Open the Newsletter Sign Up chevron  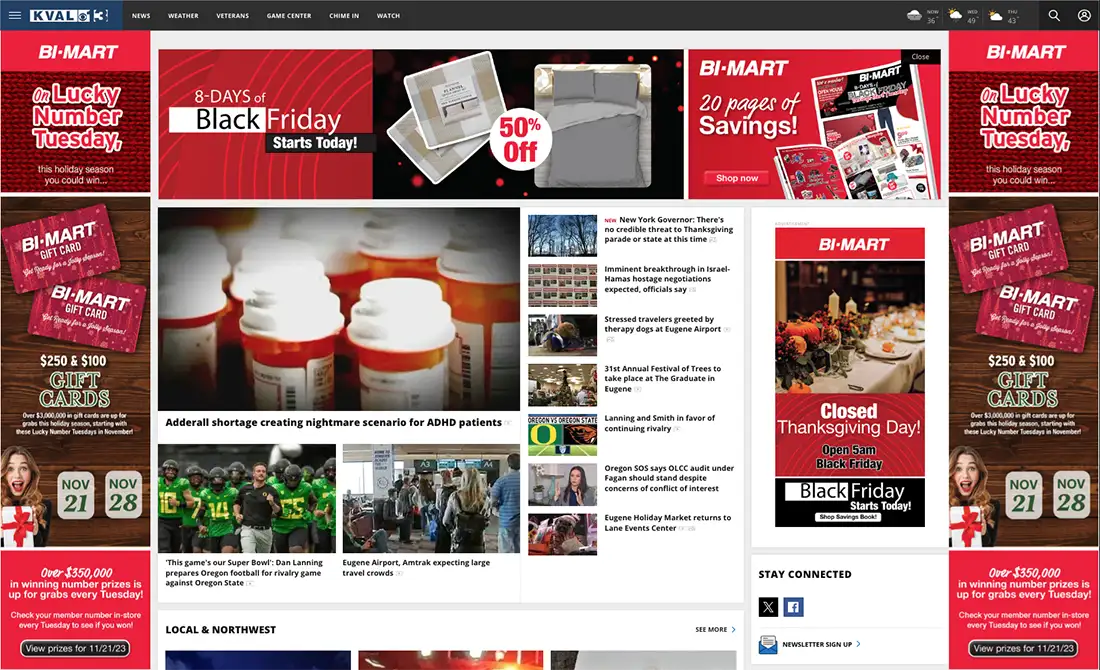click(858, 644)
